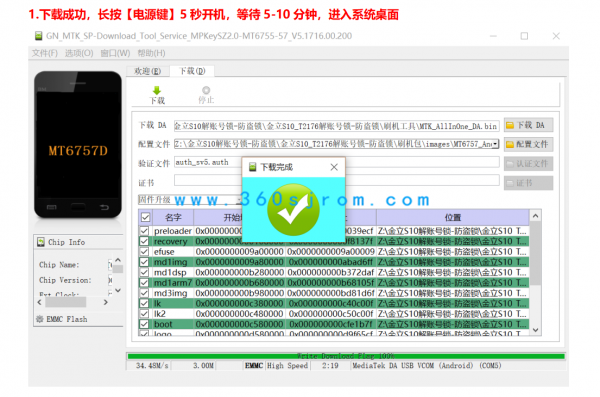Click the green checkmark success image
Screen dimensions: 600x397
293,209
